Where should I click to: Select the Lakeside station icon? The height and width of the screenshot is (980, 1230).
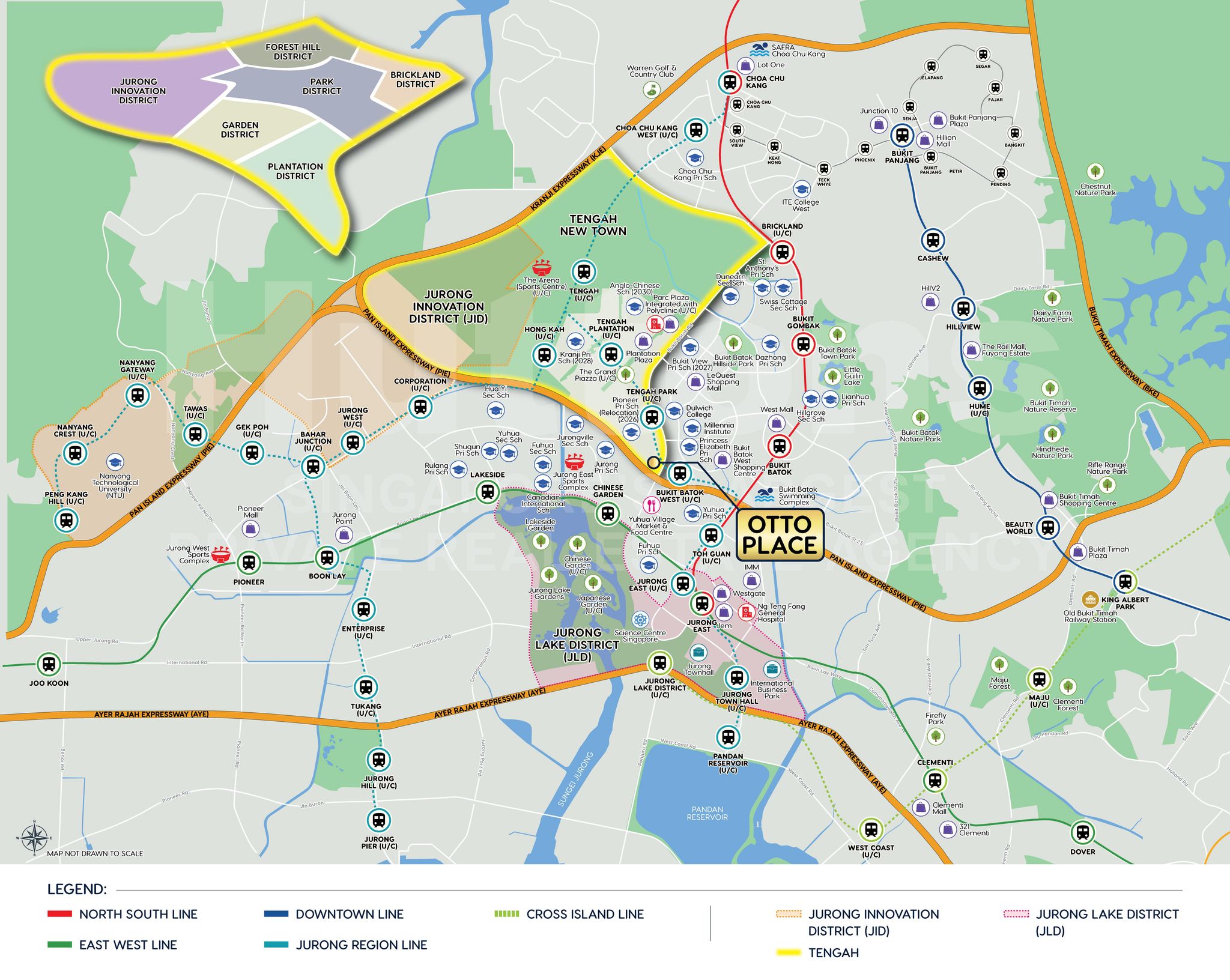click(488, 492)
